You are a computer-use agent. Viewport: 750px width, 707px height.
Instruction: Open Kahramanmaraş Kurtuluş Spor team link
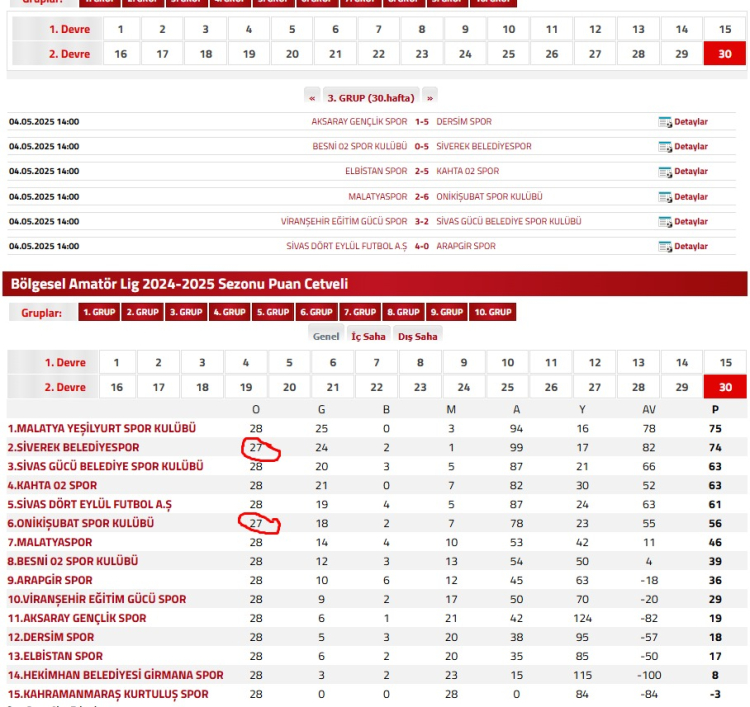click(108, 694)
